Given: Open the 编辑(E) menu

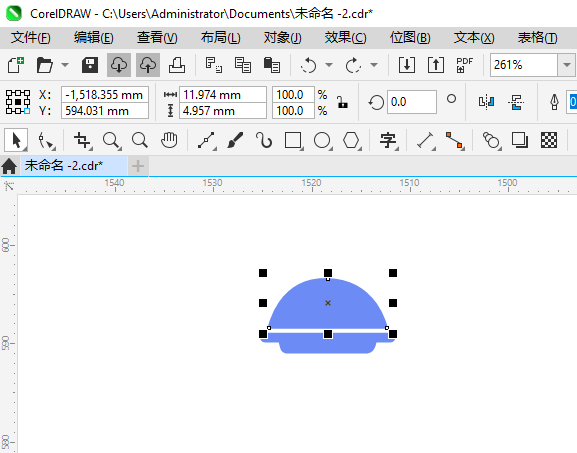Looking at the screenshot, I should pyautogui.click(x=93, y=38).
